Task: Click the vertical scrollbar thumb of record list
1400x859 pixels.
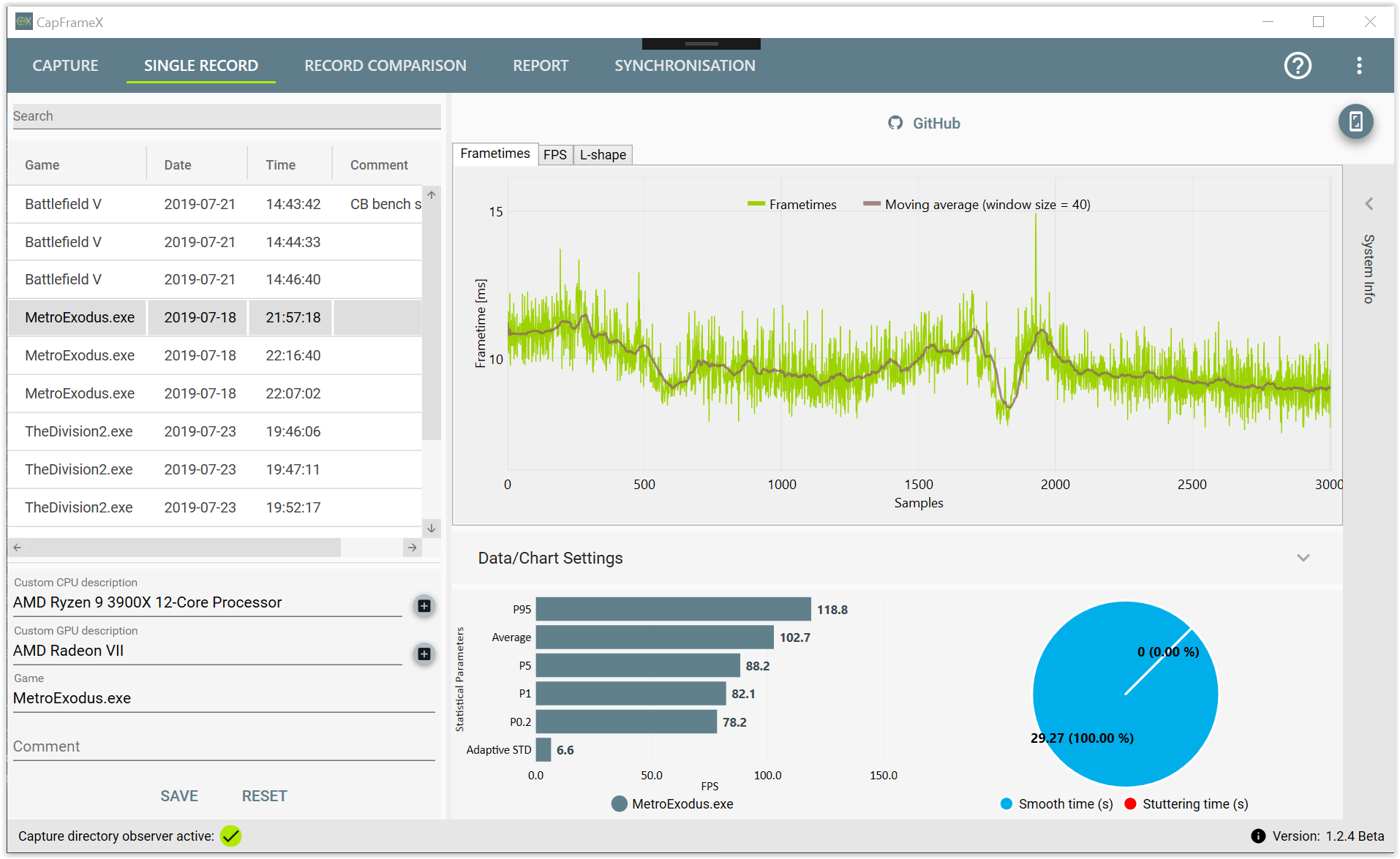Action: tap(432, 322)
